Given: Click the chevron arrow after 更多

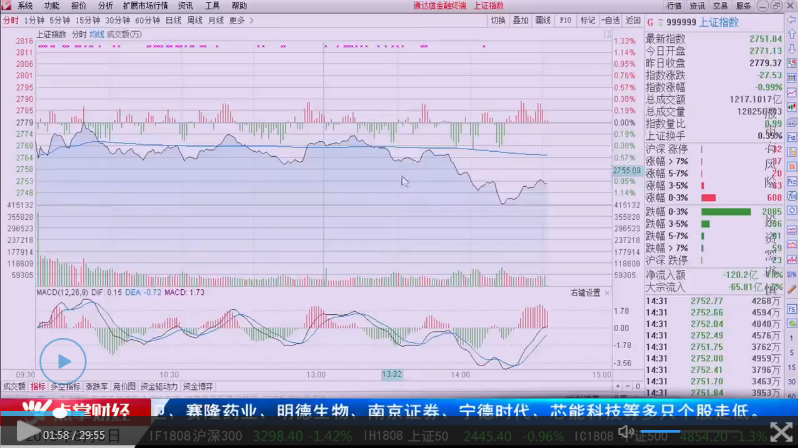Looking at the screenshot, I should coord(251,20).
